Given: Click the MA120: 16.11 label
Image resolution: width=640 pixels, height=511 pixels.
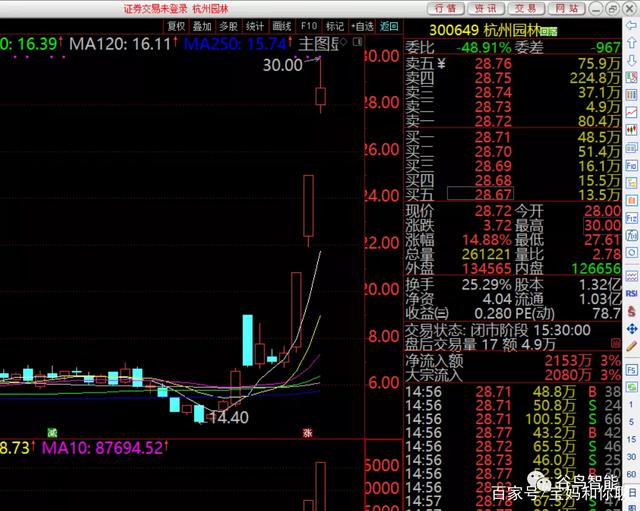Looking at the screenshot, I should click(x=120, y=44).
